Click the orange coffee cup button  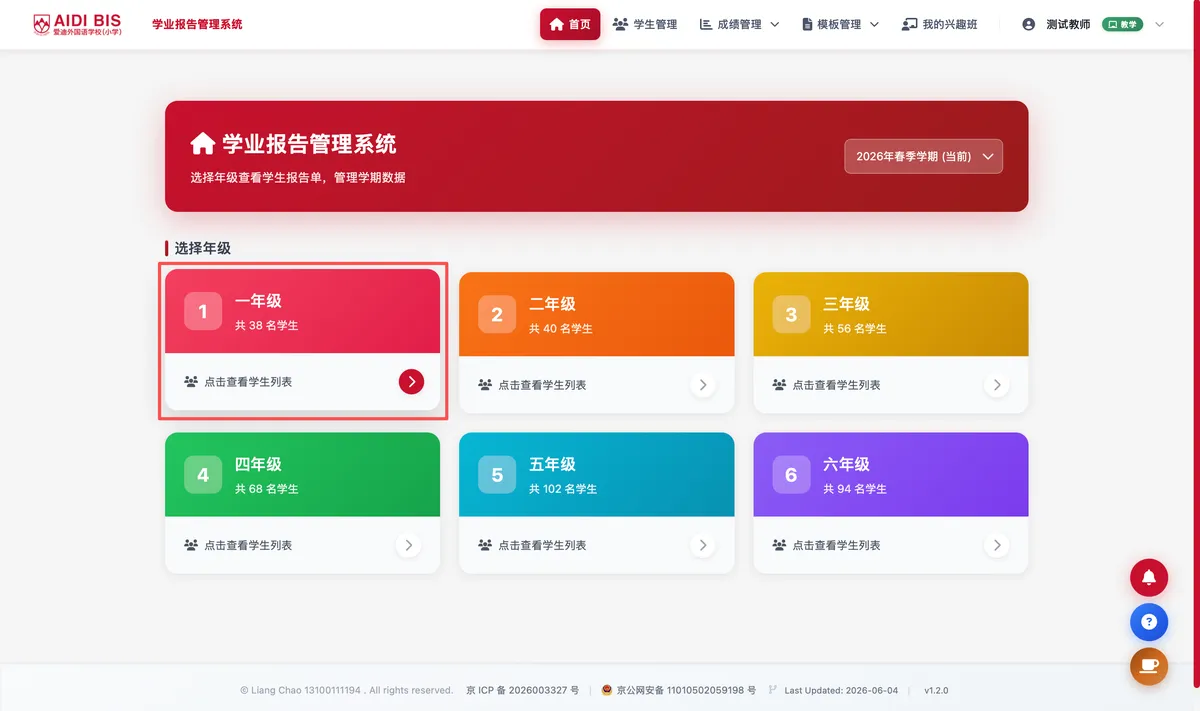point(1149,666)
